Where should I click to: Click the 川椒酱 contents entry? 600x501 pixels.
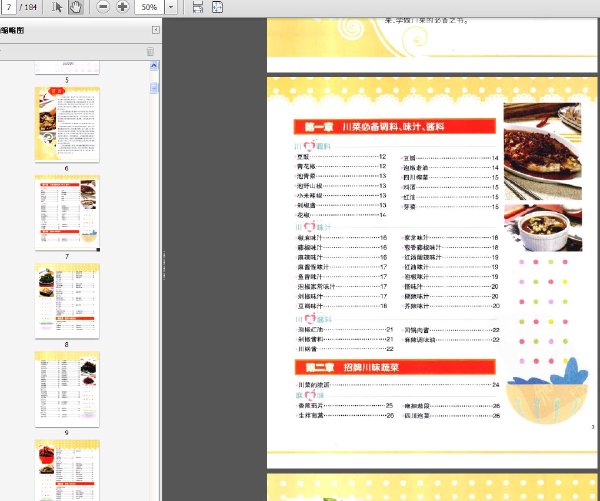346,349
